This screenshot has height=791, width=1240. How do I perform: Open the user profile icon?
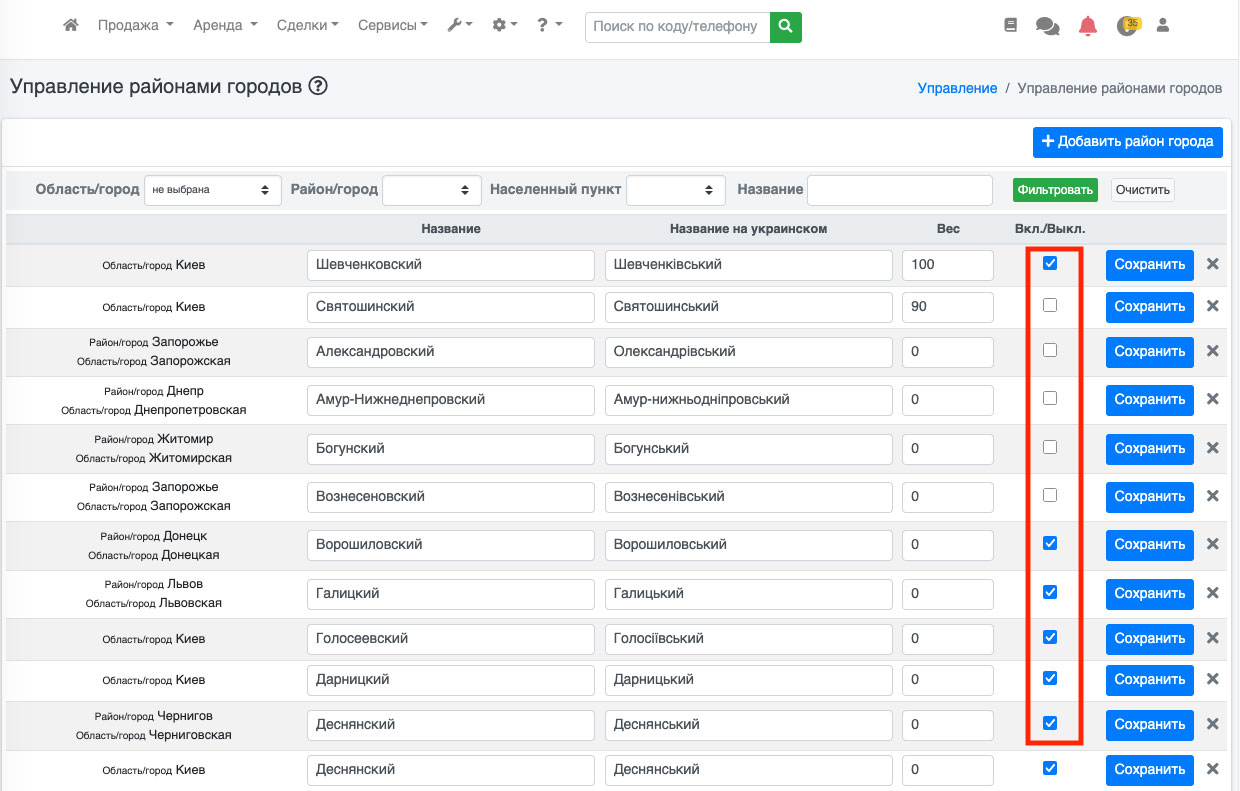[1162, 26]
